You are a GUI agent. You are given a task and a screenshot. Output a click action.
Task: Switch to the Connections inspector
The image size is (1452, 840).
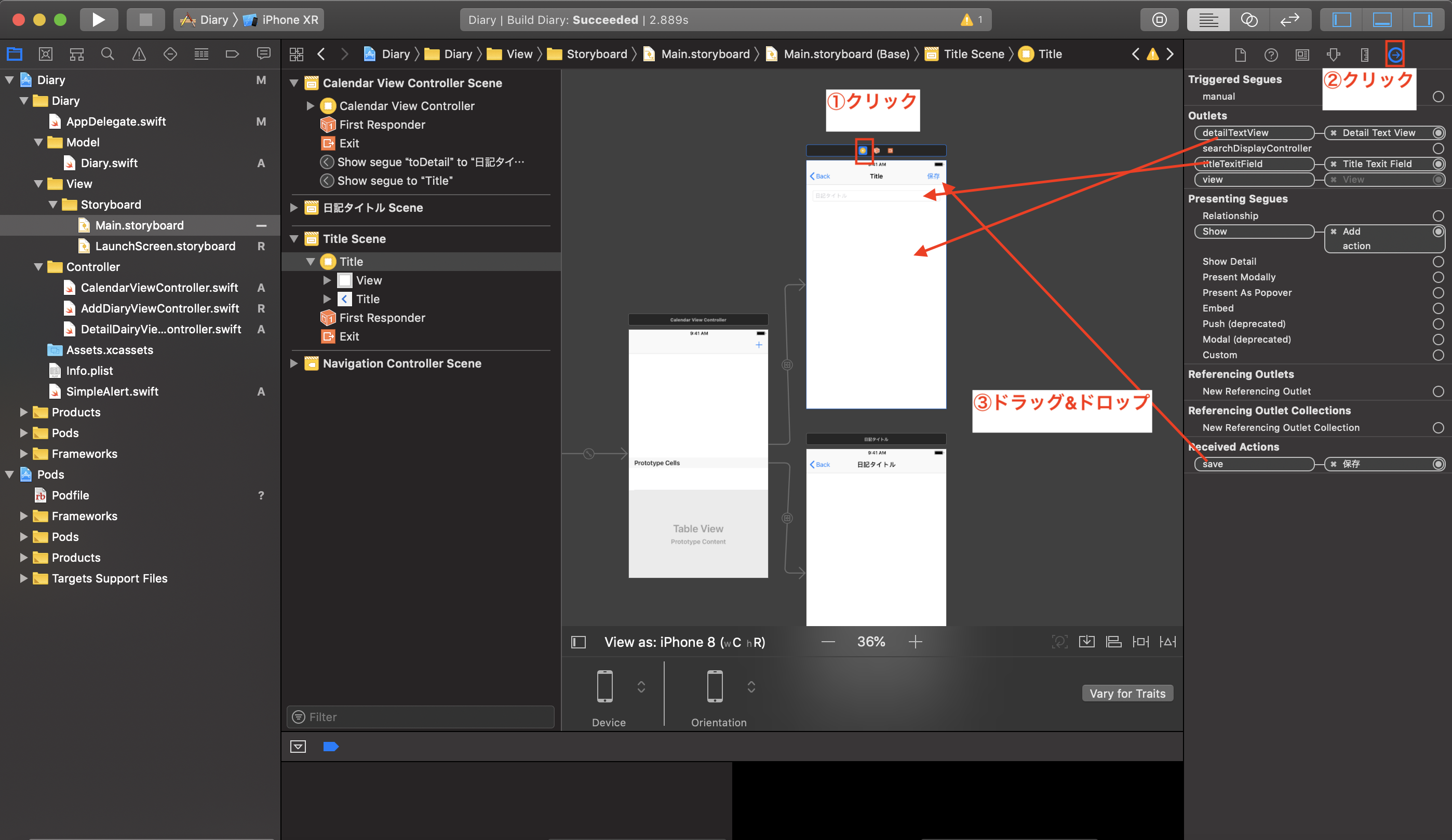pos(1395,53)
